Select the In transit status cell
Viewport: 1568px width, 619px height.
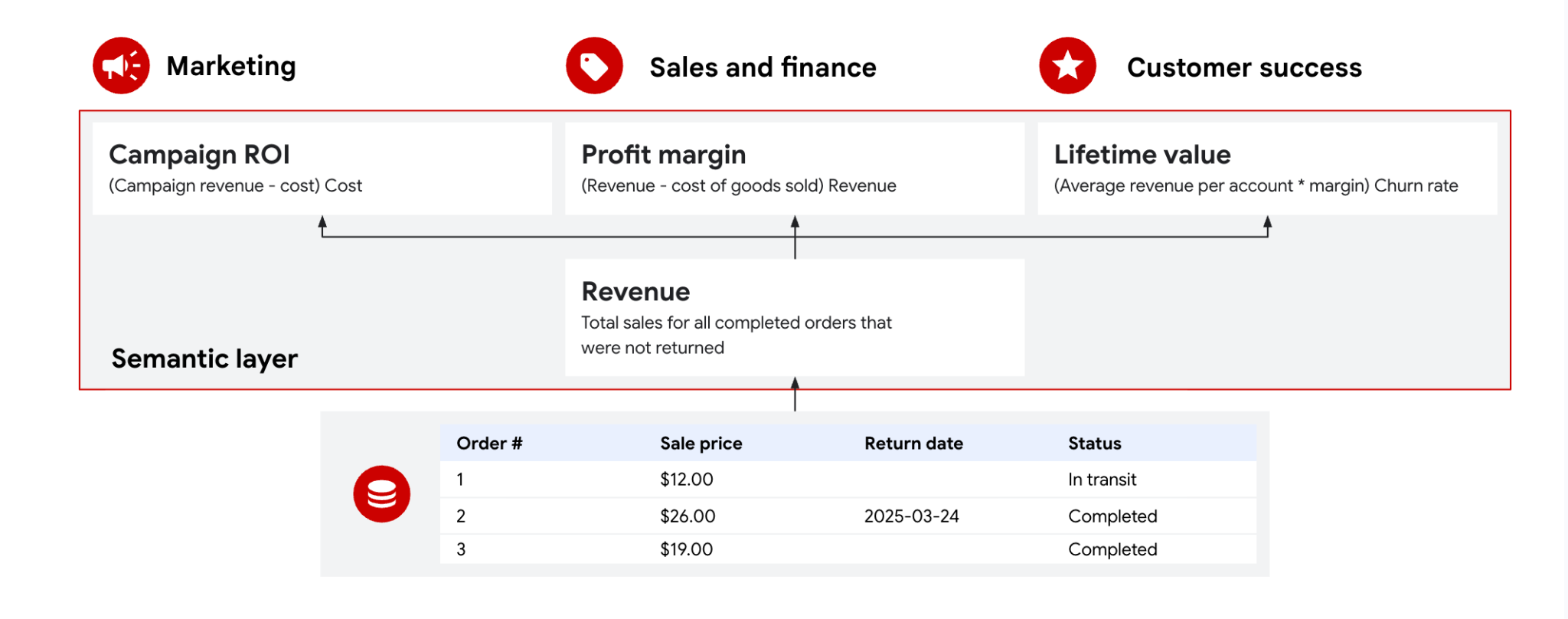[x=1102, y=480]
